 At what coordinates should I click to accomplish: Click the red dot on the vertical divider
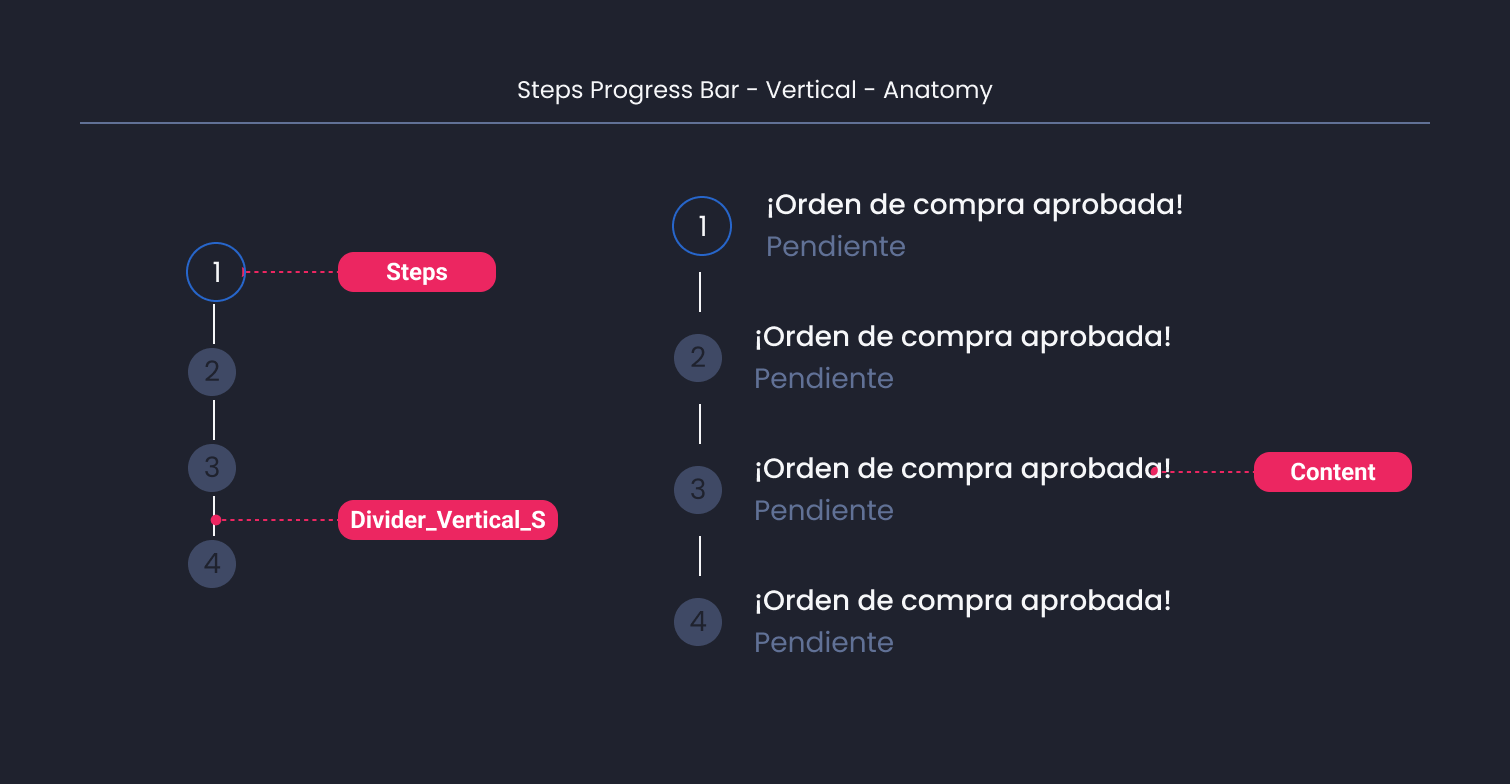(215, 519)
